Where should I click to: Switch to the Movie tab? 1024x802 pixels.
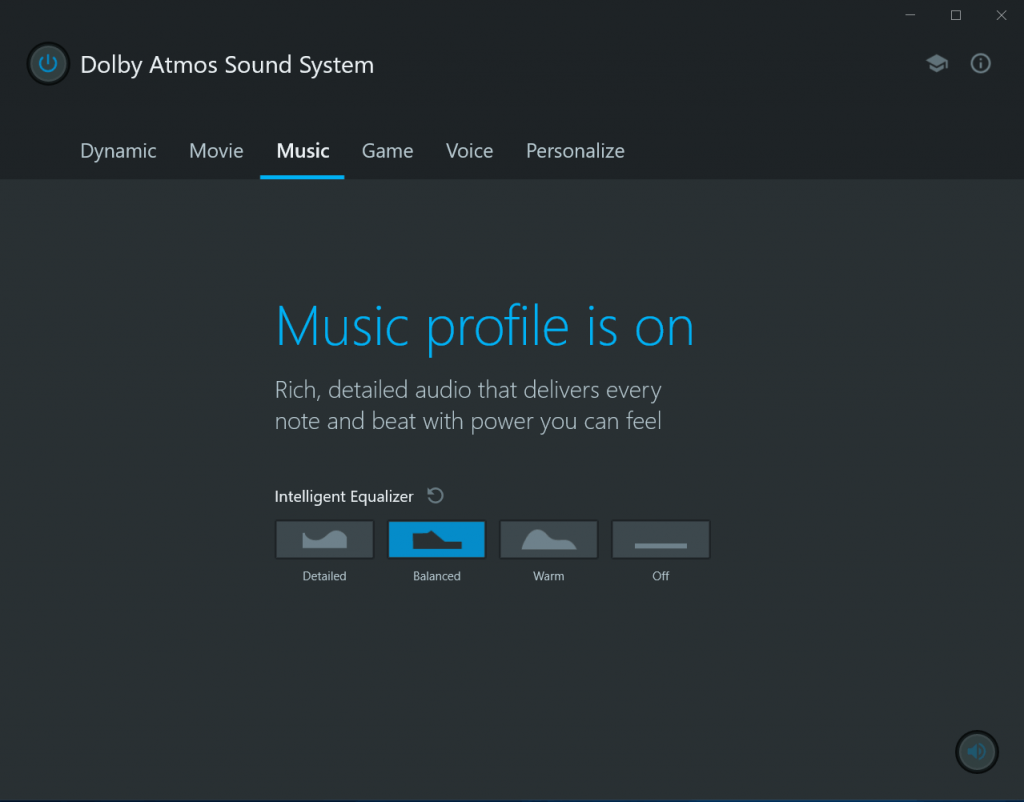click(x=216, y=150)
